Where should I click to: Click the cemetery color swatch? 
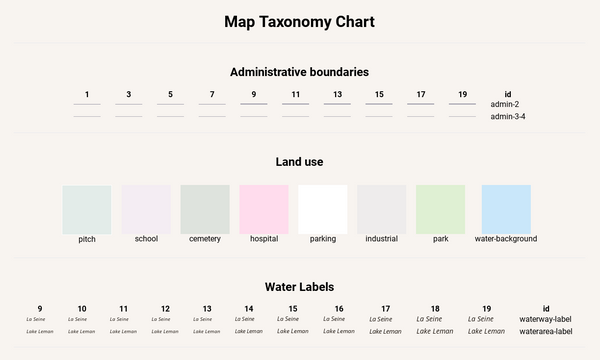[x=205, y=209]
